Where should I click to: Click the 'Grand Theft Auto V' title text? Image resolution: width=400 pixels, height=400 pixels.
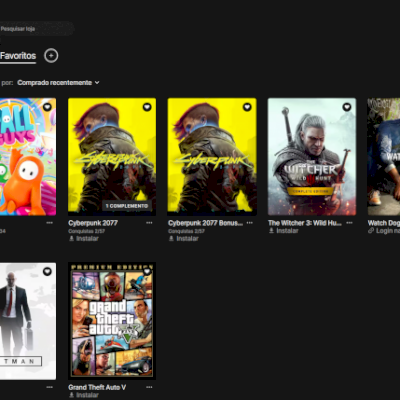click(97, 387)
